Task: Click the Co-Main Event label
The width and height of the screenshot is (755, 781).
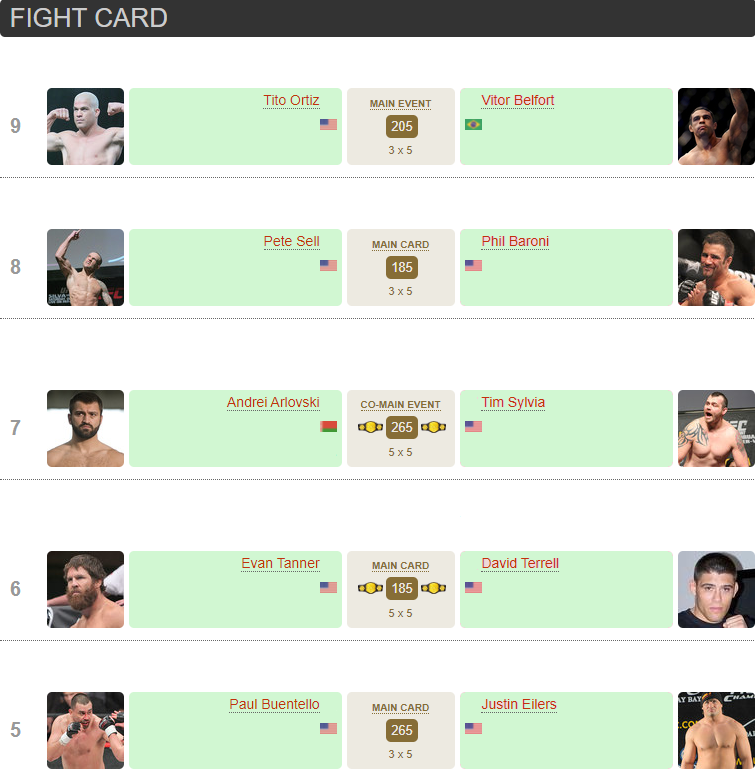Action: click(x=400, y=405)
